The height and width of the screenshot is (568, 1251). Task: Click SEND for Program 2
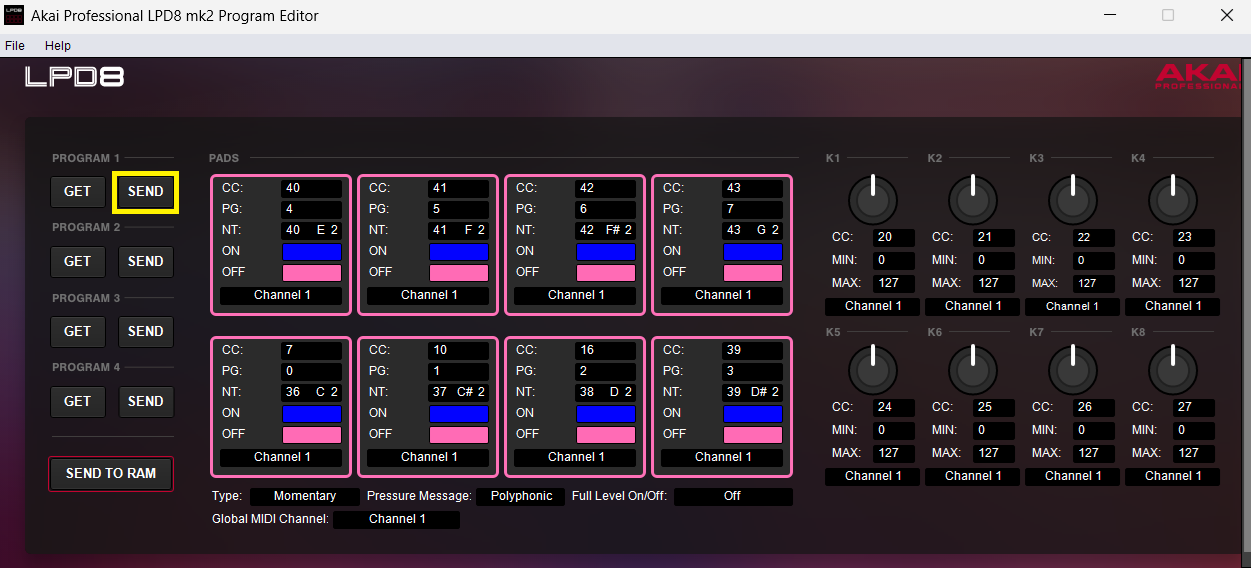[x=145, y=262]
